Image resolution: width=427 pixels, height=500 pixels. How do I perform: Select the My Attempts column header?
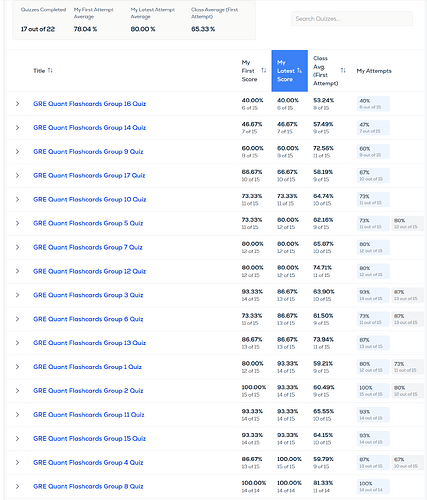374,71
